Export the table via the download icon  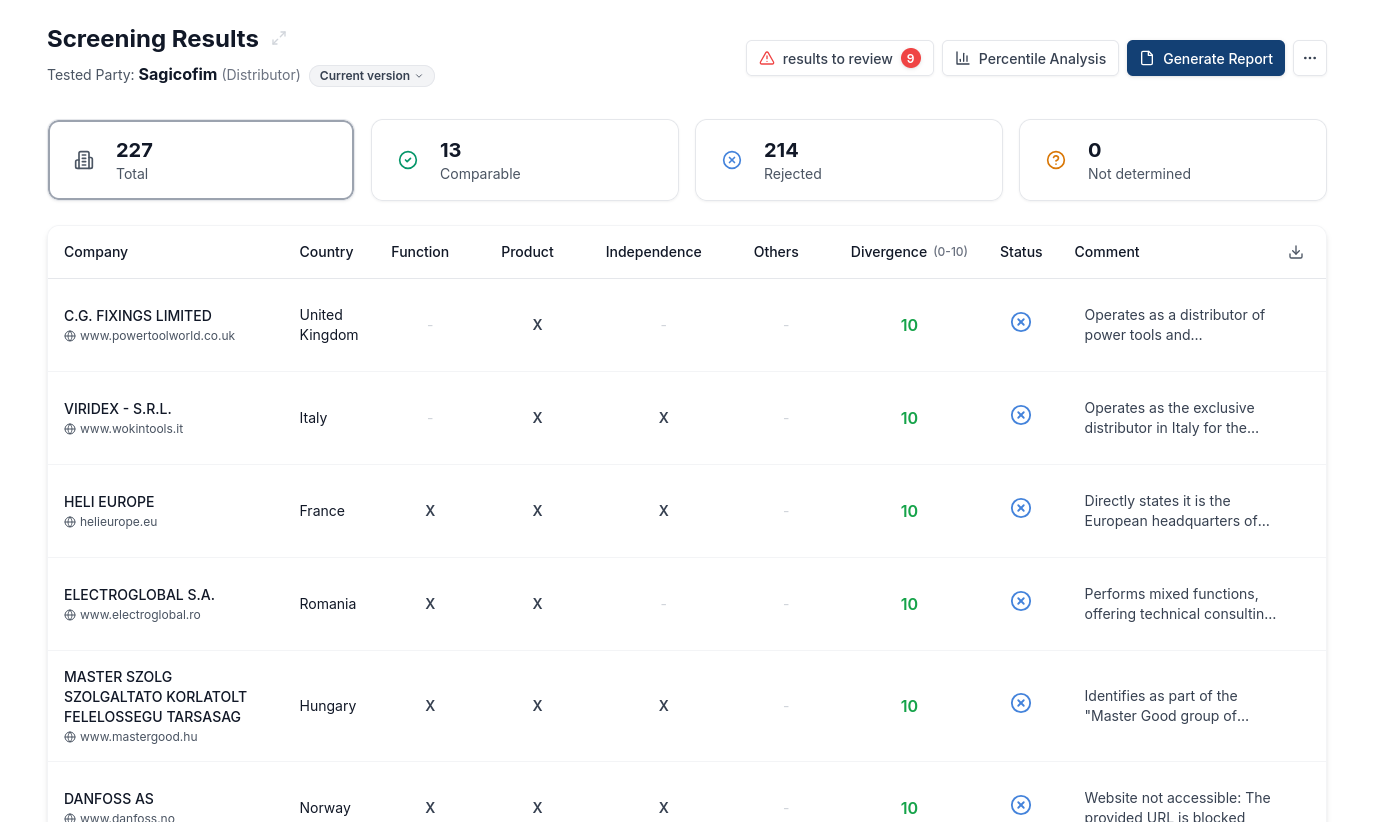[x=1296, y=252]
